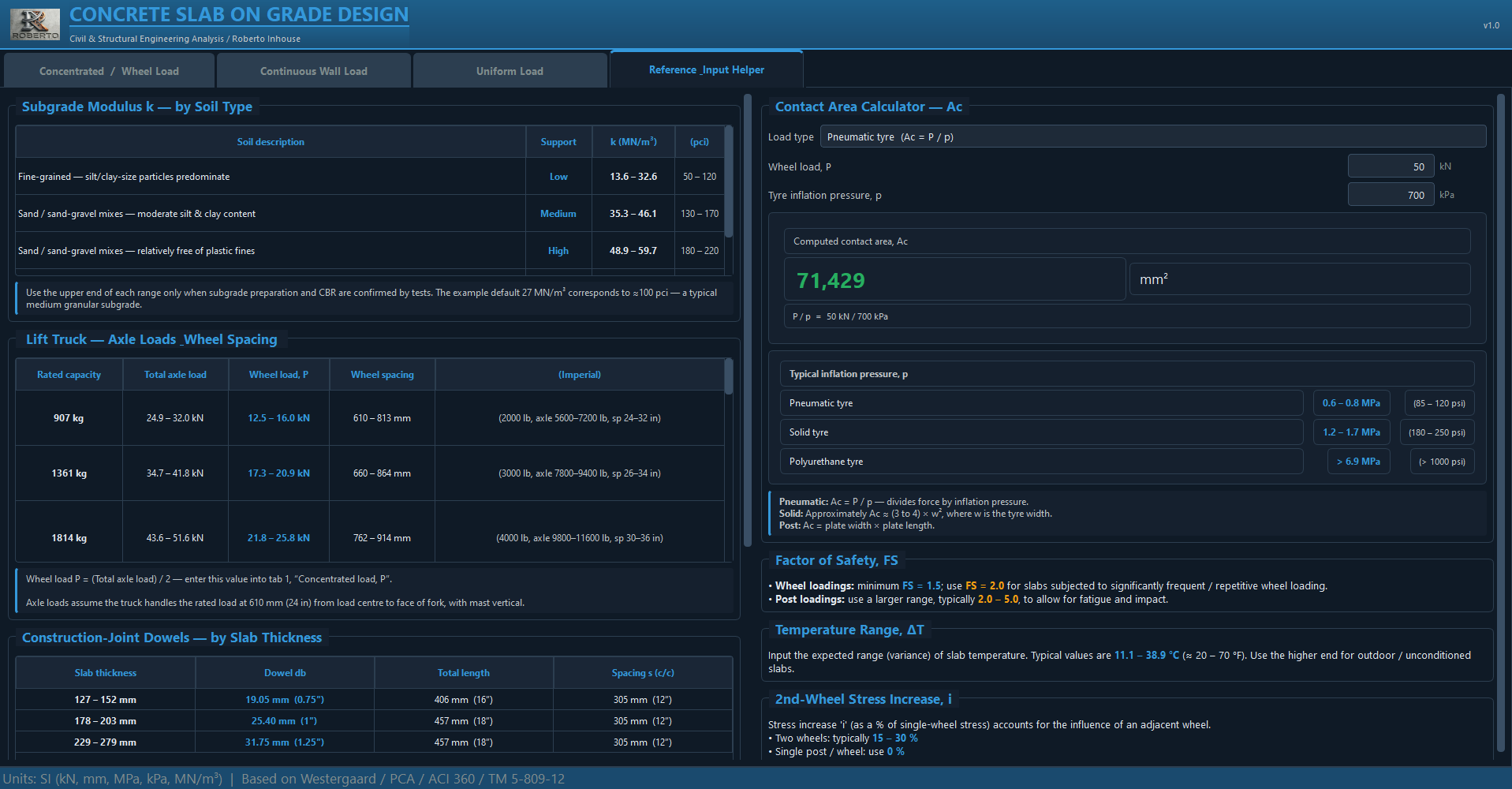Click the 907 kg rated capacity cell

pyautogui.click(x=69, y=418)
